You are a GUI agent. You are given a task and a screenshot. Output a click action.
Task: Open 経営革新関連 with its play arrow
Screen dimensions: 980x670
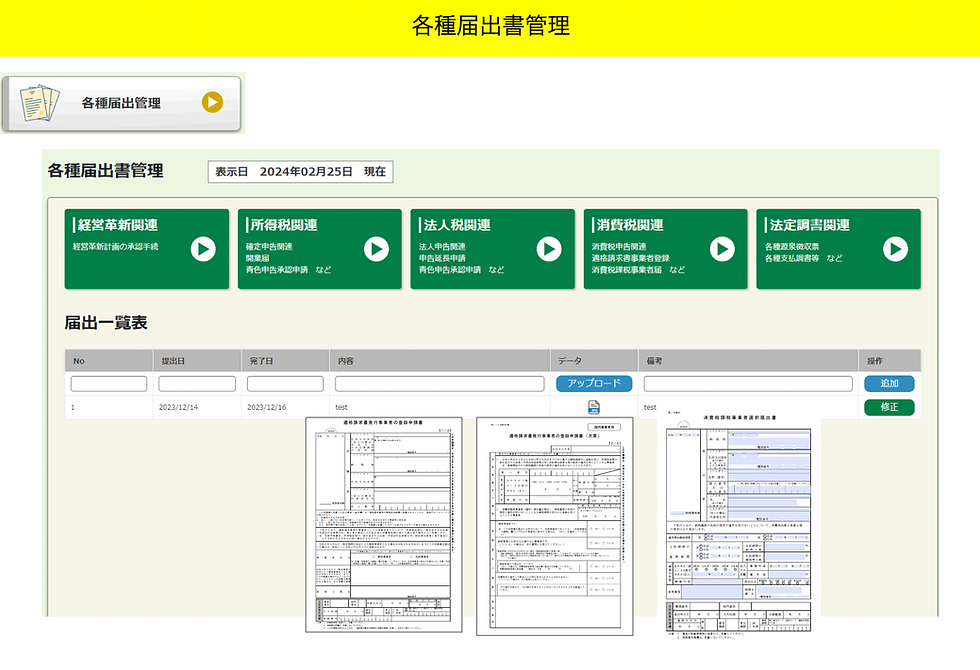coord(203,249)
